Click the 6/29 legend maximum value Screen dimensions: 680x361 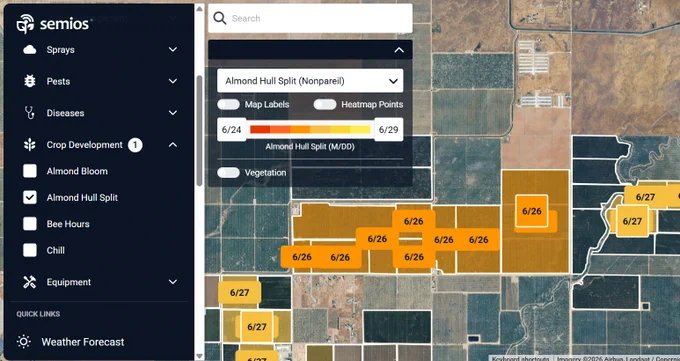[x=389, y=130]
